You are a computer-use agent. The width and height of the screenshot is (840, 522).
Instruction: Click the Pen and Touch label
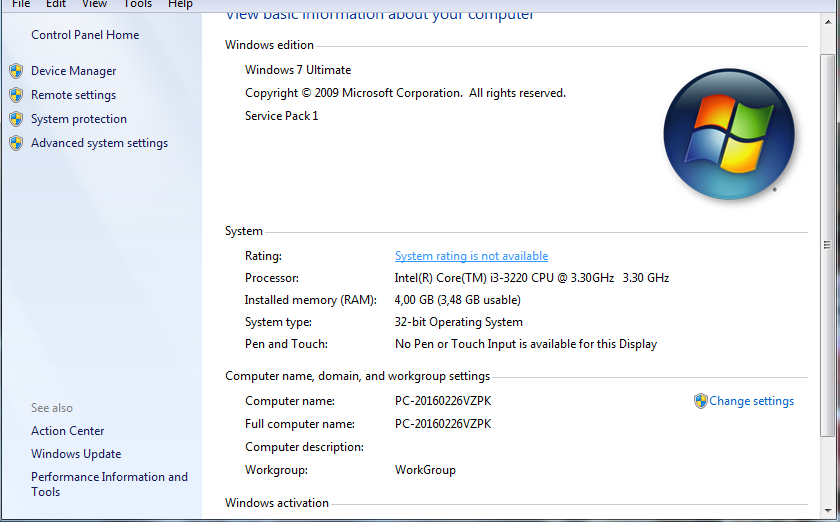(286, 344)
